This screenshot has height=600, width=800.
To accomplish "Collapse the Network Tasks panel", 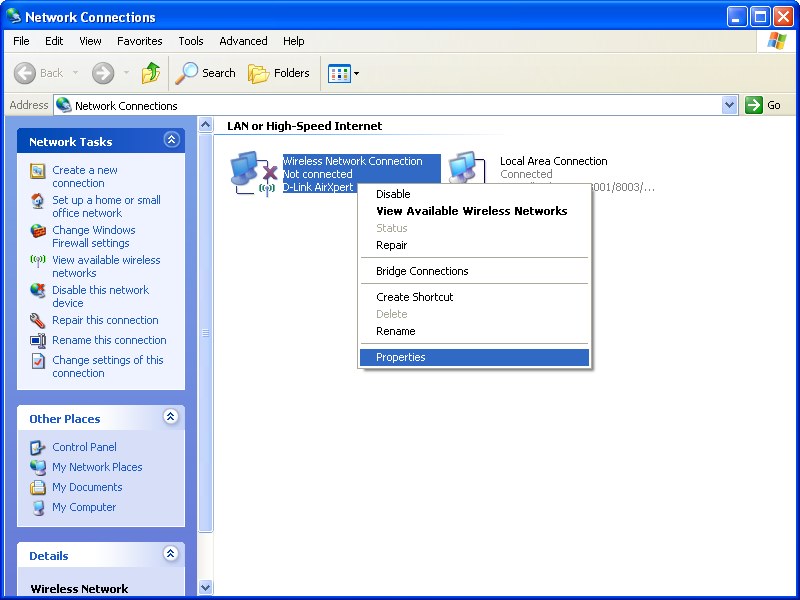I will [171, 141].
